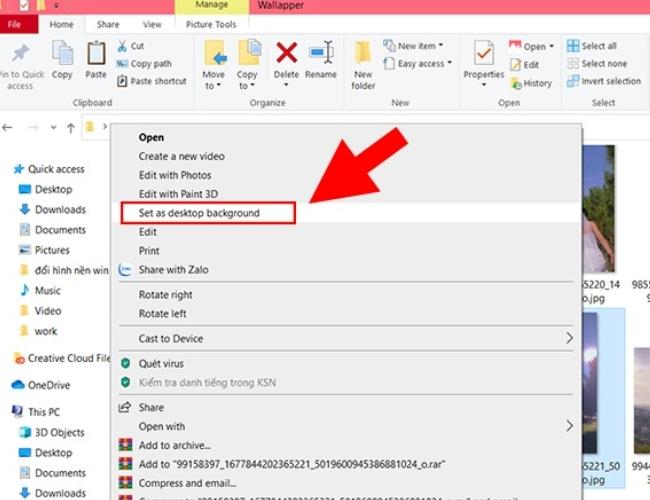Click the Paste clipboard icon
Viewport: 650px width, 500px height.
pyautogui.click(x=96, y=53)
